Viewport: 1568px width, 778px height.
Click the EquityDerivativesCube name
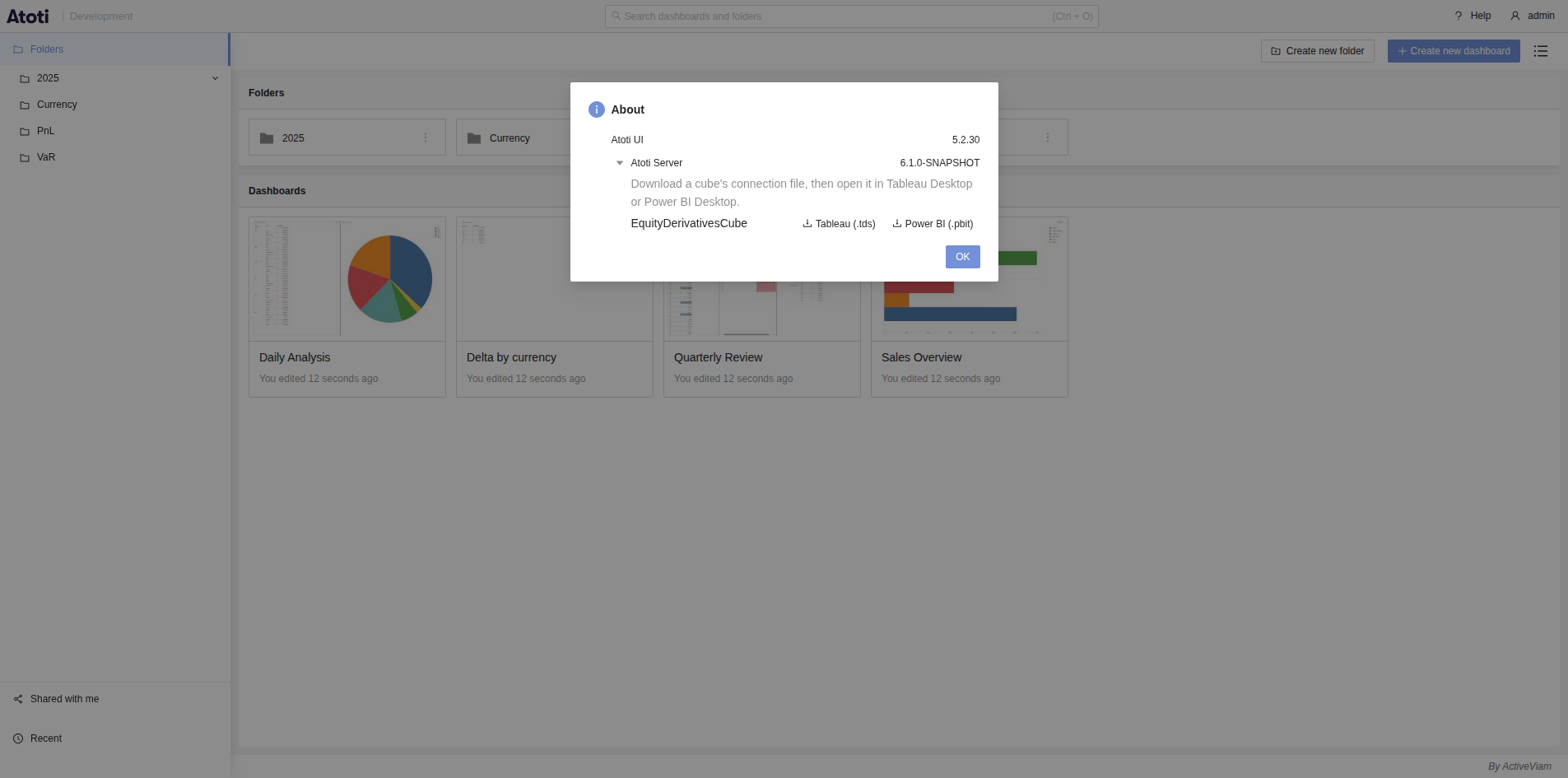click(x=689, y=223)
